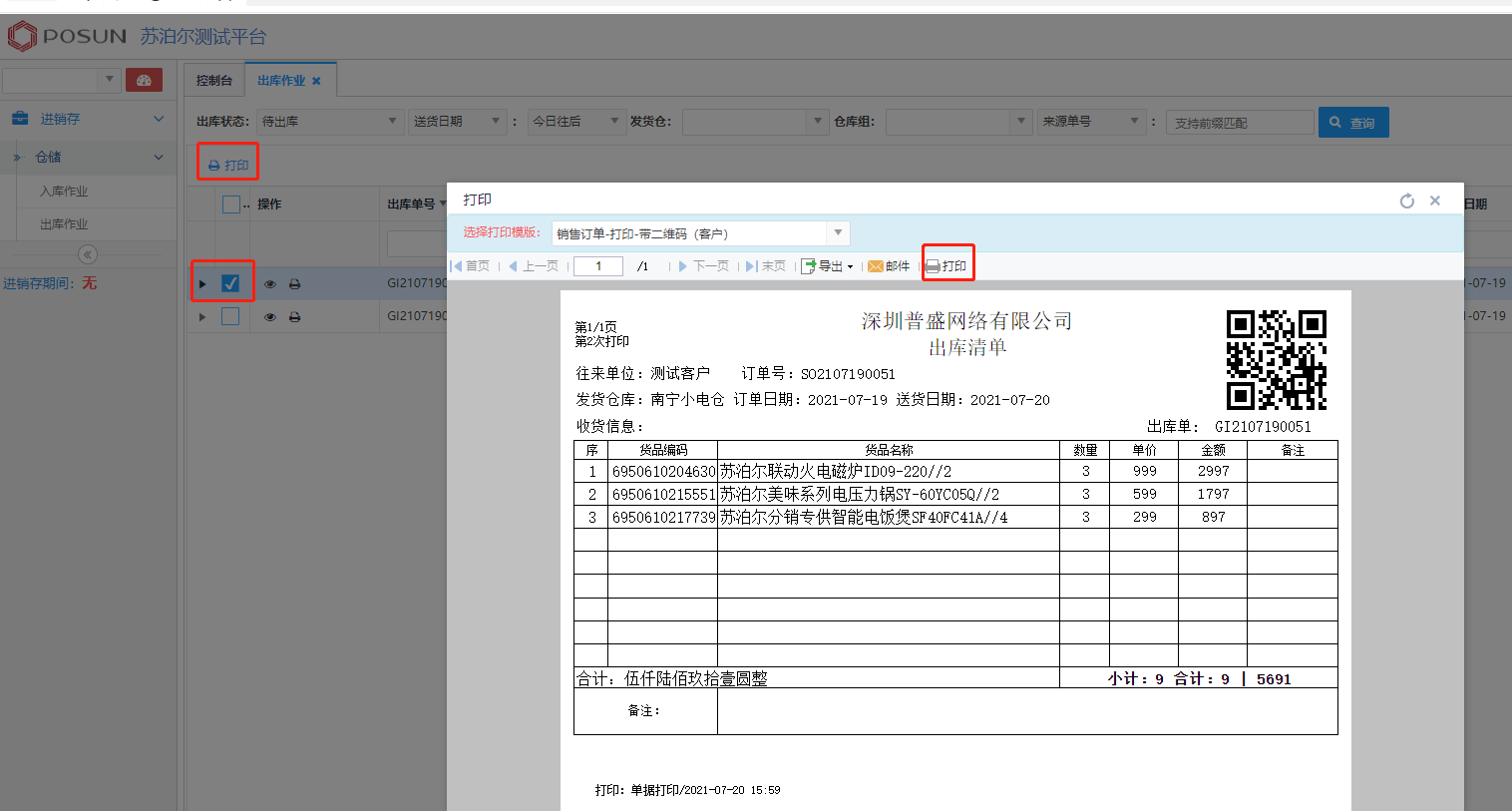
Task: Click eye view icon in first row
Action: [x=269, y=284]
